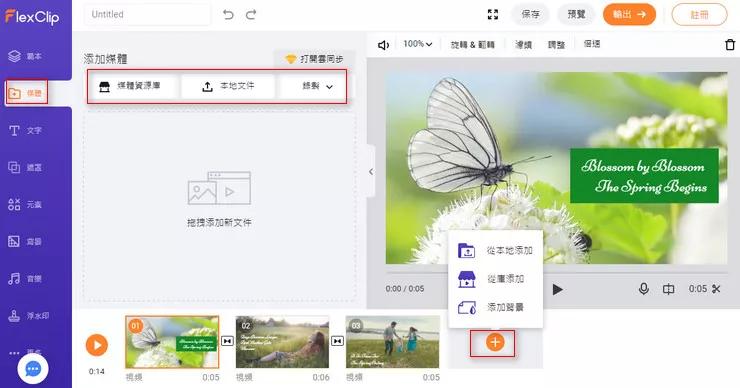The width and height of the screenshot is (740, 388).
Task: Edit transition between clips 02 and 03
Action: pos(337,341)
